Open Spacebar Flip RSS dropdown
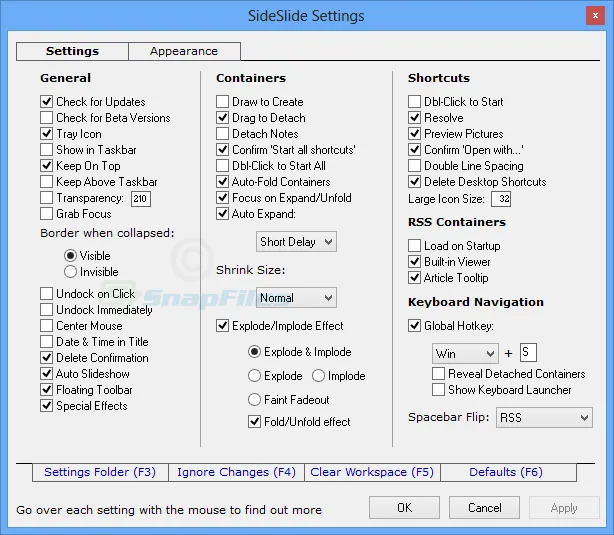The image size is (614, 535). (544, 418)
